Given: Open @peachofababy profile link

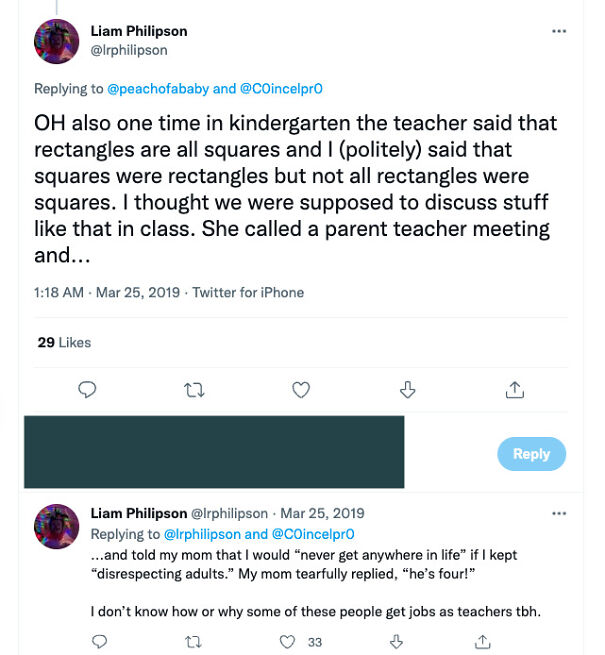Looking at the screenshot, I should (x=160, y=89).
